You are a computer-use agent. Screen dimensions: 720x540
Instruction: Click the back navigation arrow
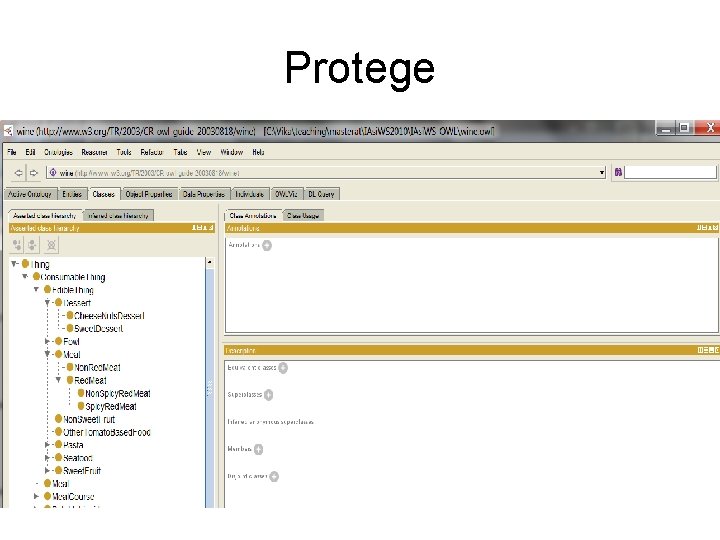(18, 173)
